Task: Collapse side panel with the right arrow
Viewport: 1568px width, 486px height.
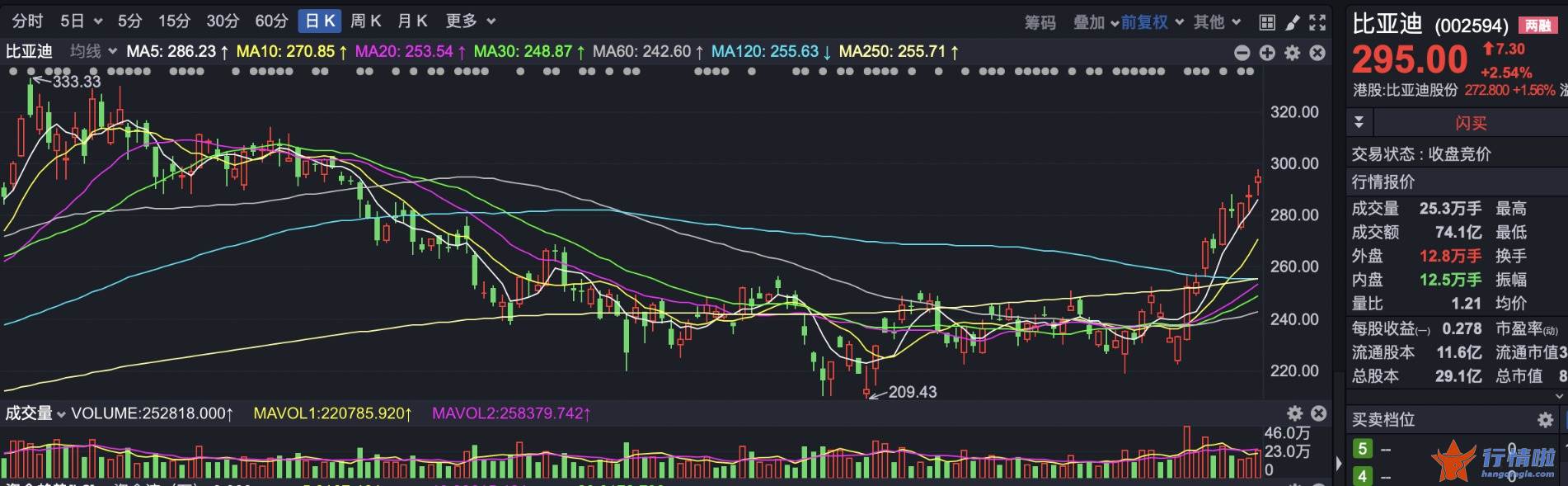Action: click(1338, 464)
